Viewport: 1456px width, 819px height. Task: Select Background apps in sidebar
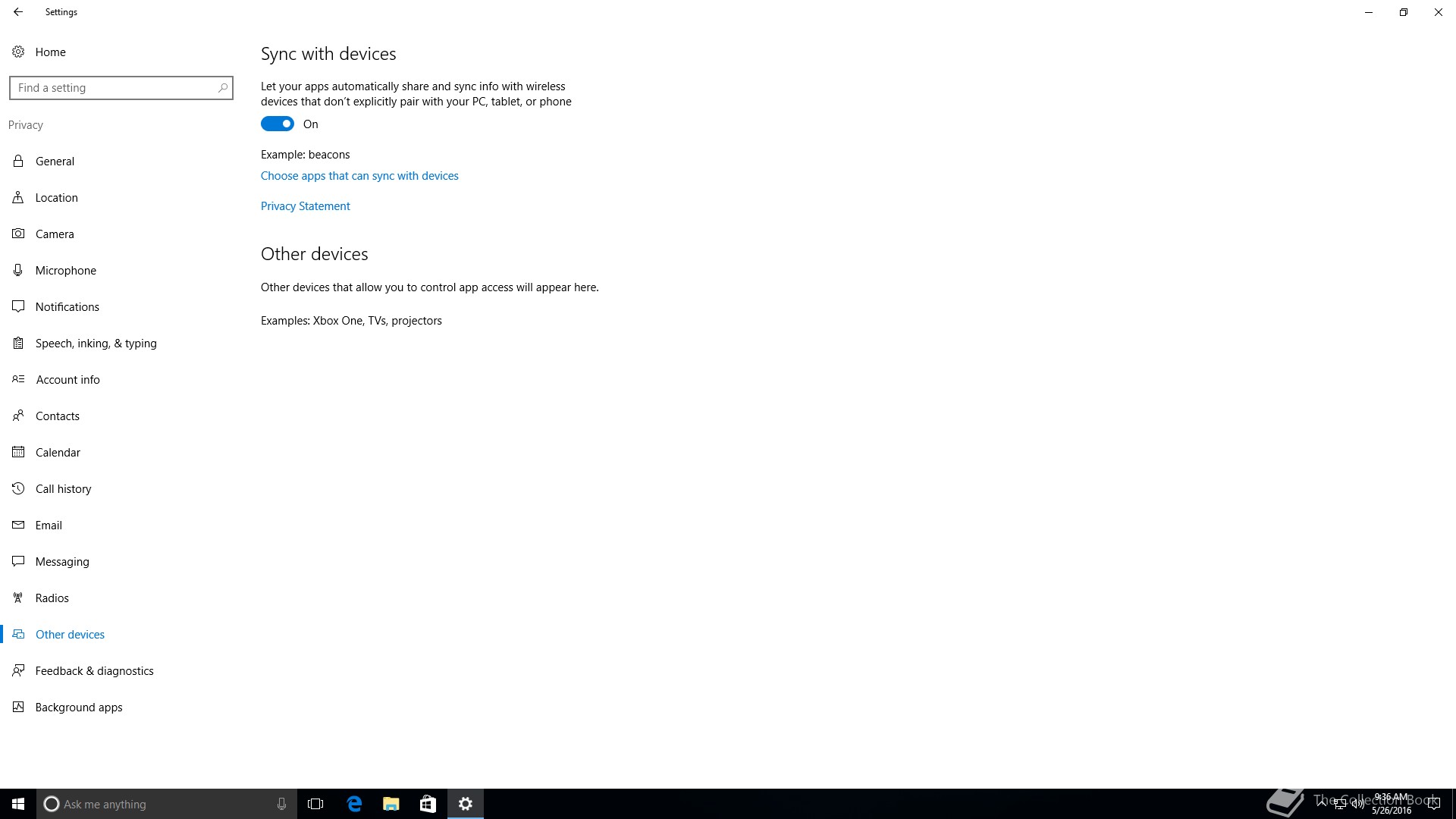pyautogui.click(x=79, y=707)
